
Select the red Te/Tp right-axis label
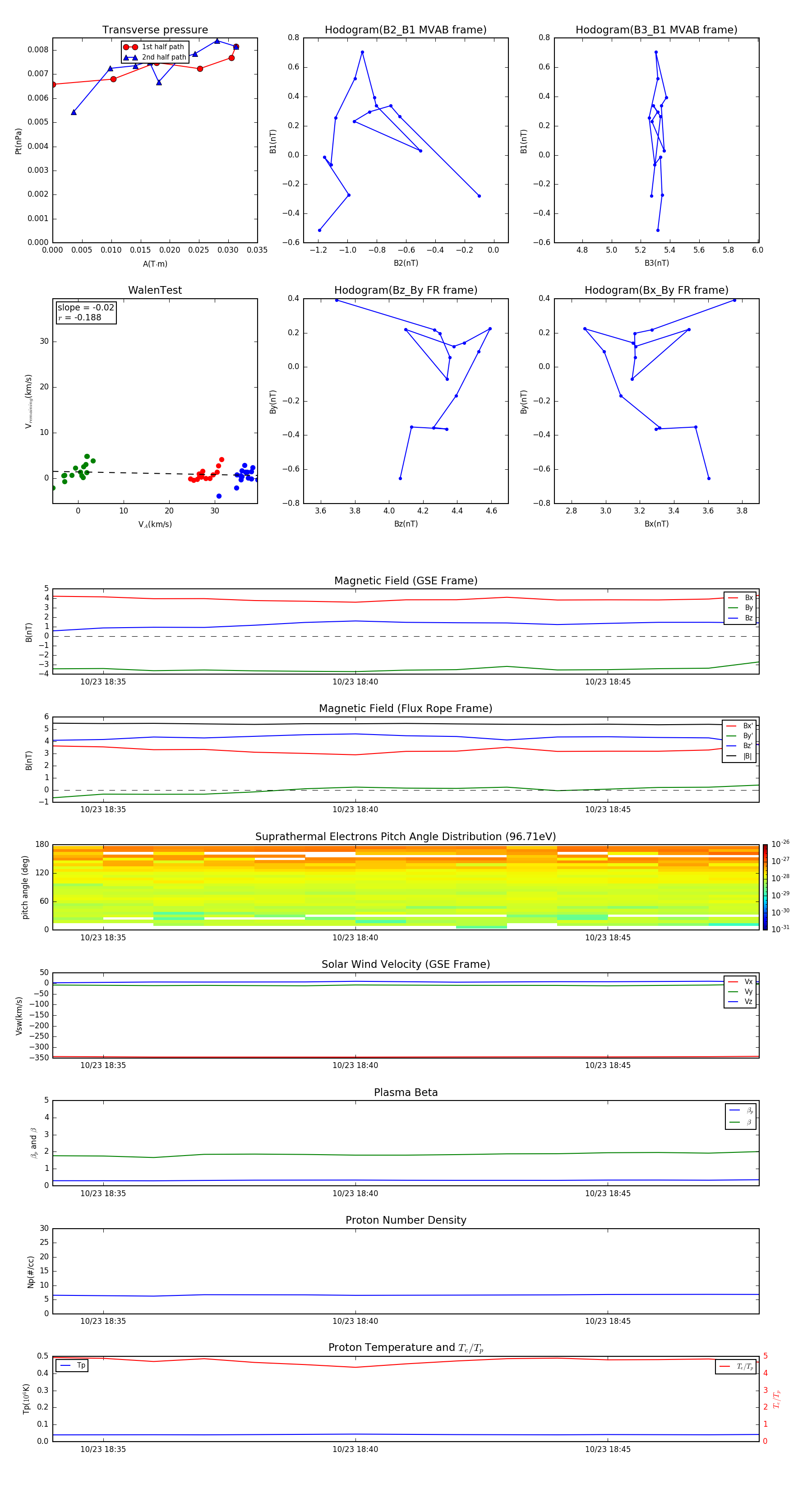click(777, 1399)
